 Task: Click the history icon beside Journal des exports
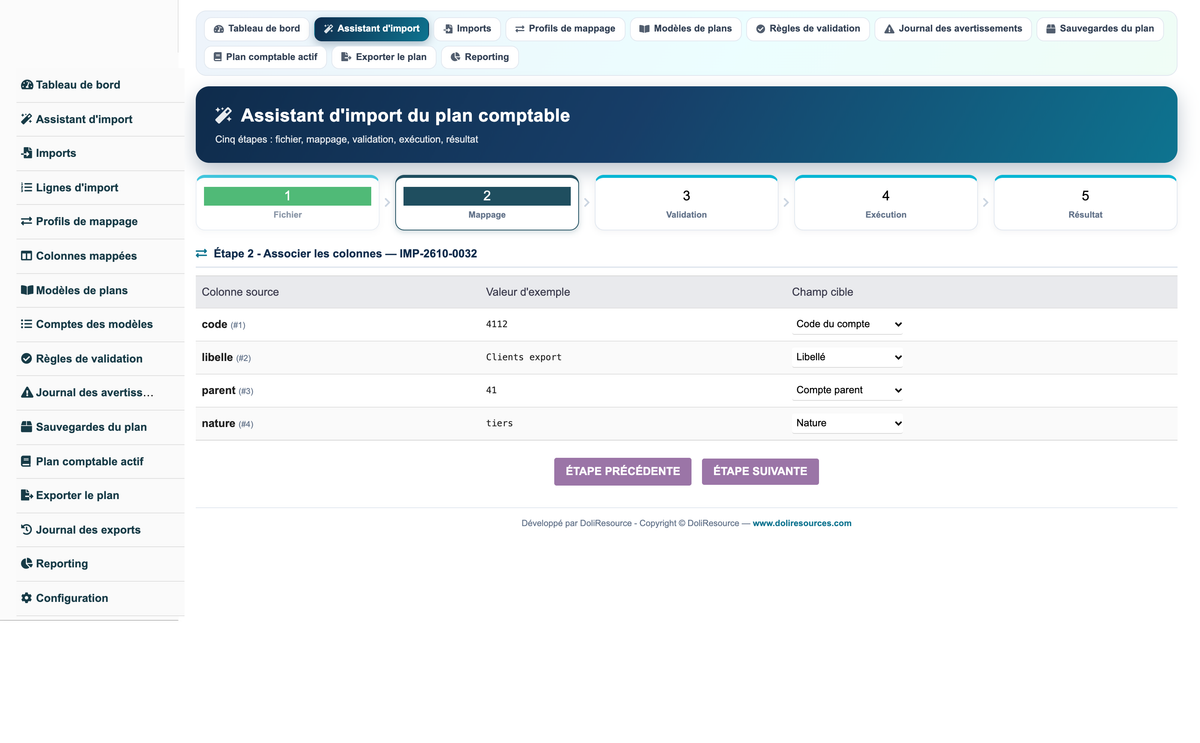(27, 529)
